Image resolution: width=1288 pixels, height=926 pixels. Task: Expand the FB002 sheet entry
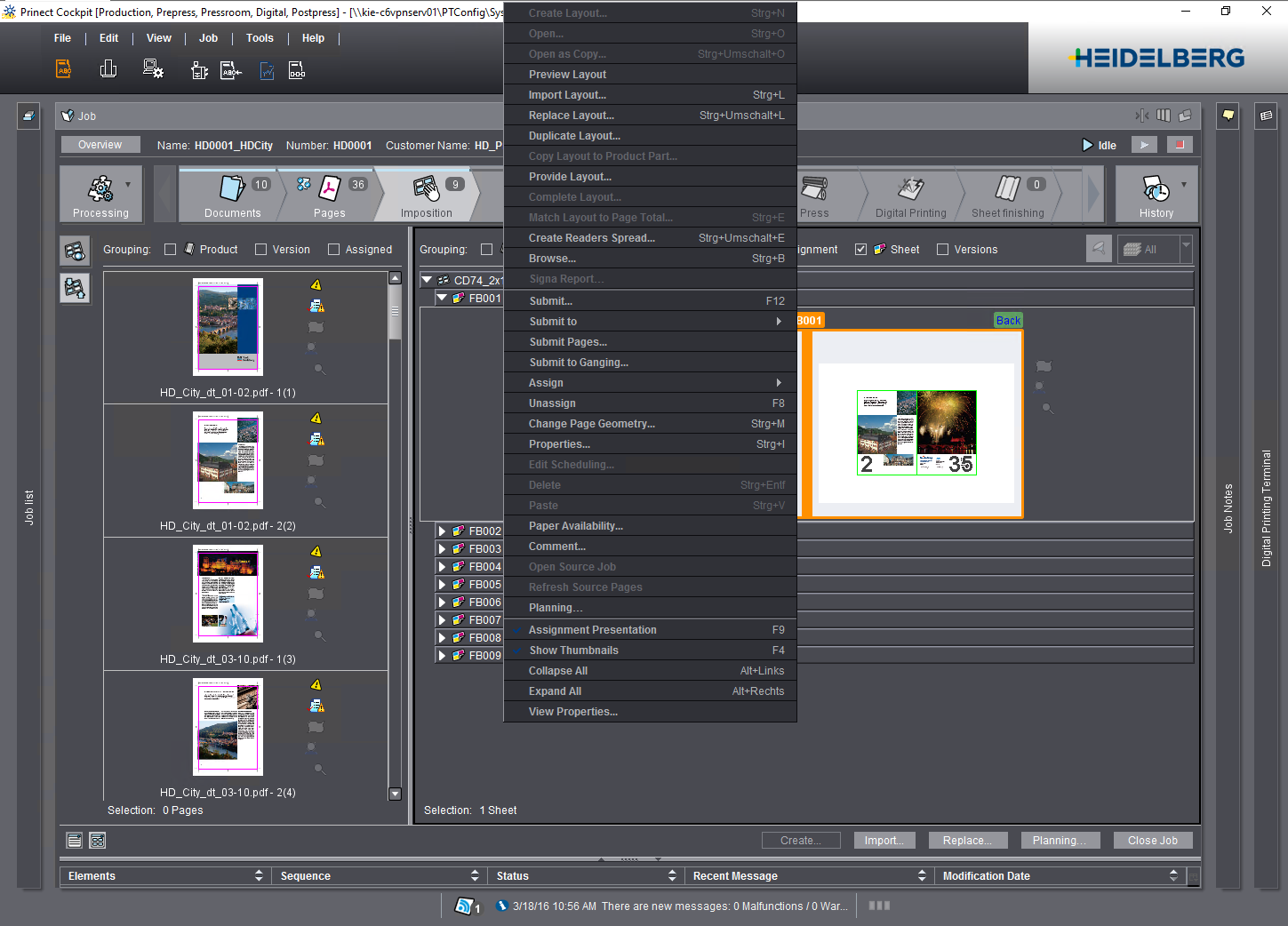tap(442, 531)
